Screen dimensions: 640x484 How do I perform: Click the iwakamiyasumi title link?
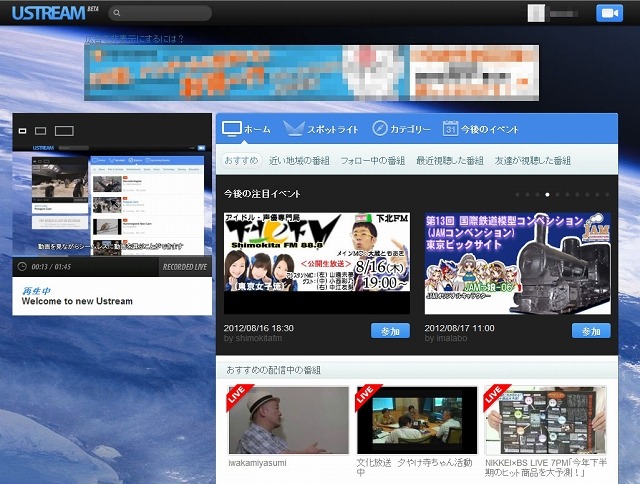point(258,463)
